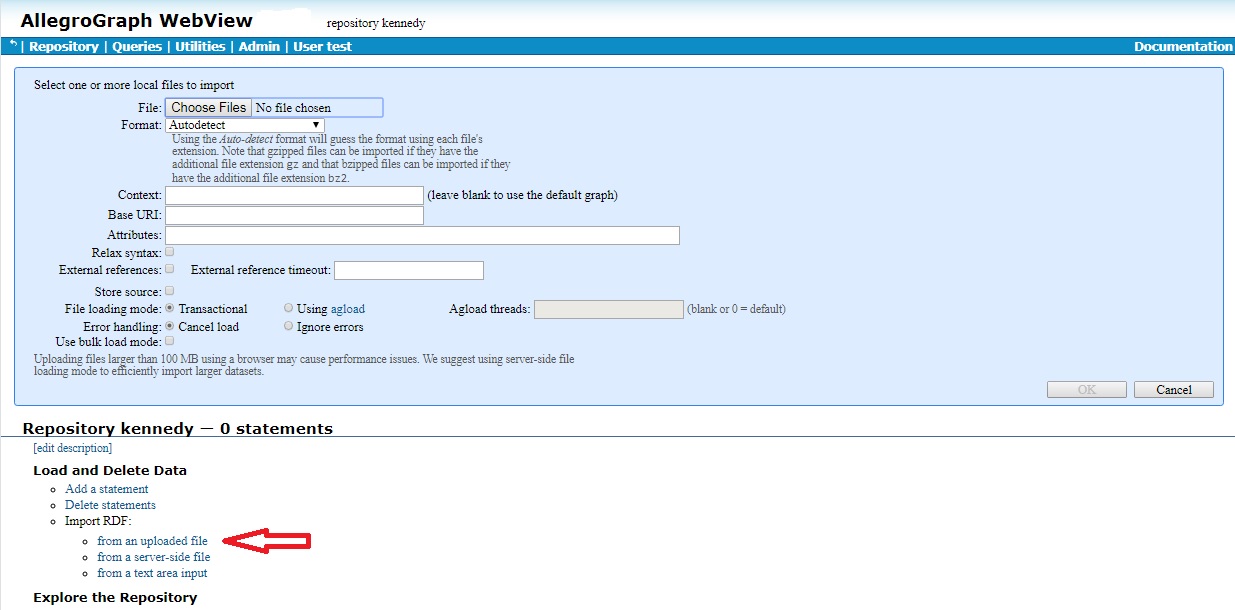Open the Documentation link

point(1183,47)
